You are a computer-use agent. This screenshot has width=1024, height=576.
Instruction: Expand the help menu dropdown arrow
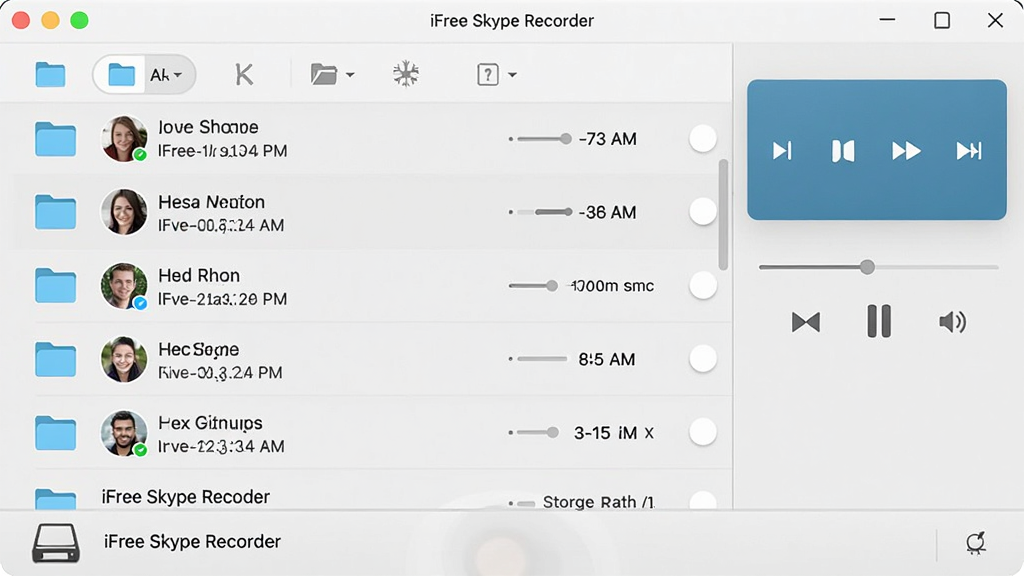513,75
